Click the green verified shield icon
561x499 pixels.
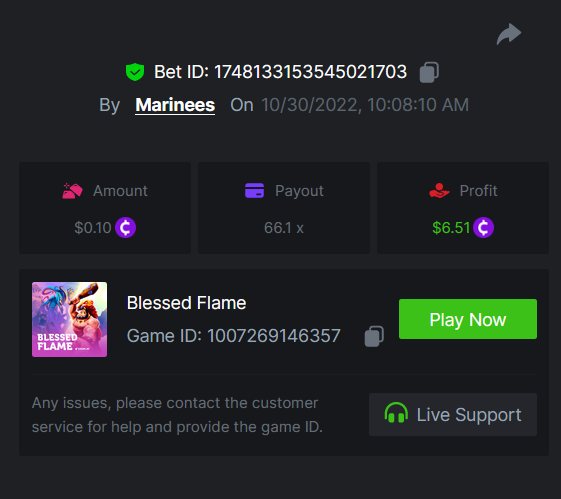[135, 72]
